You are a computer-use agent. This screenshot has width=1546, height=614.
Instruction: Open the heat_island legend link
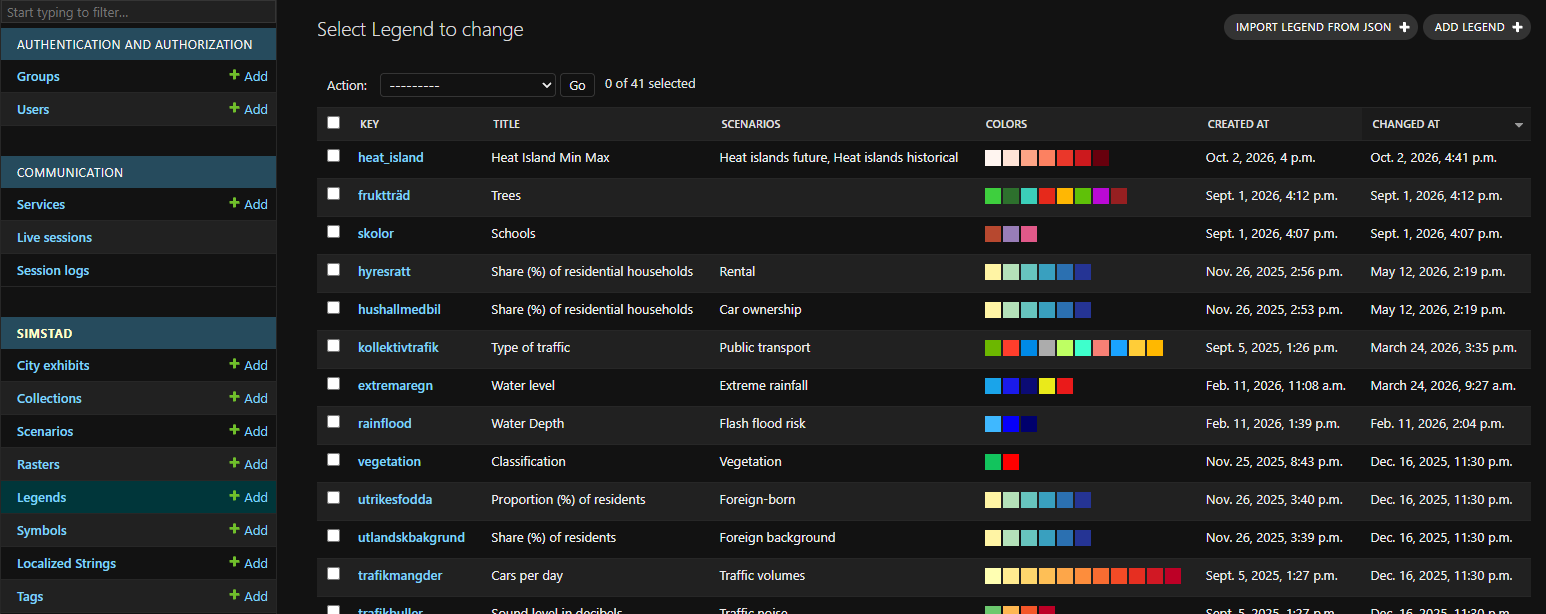[391, 157]
